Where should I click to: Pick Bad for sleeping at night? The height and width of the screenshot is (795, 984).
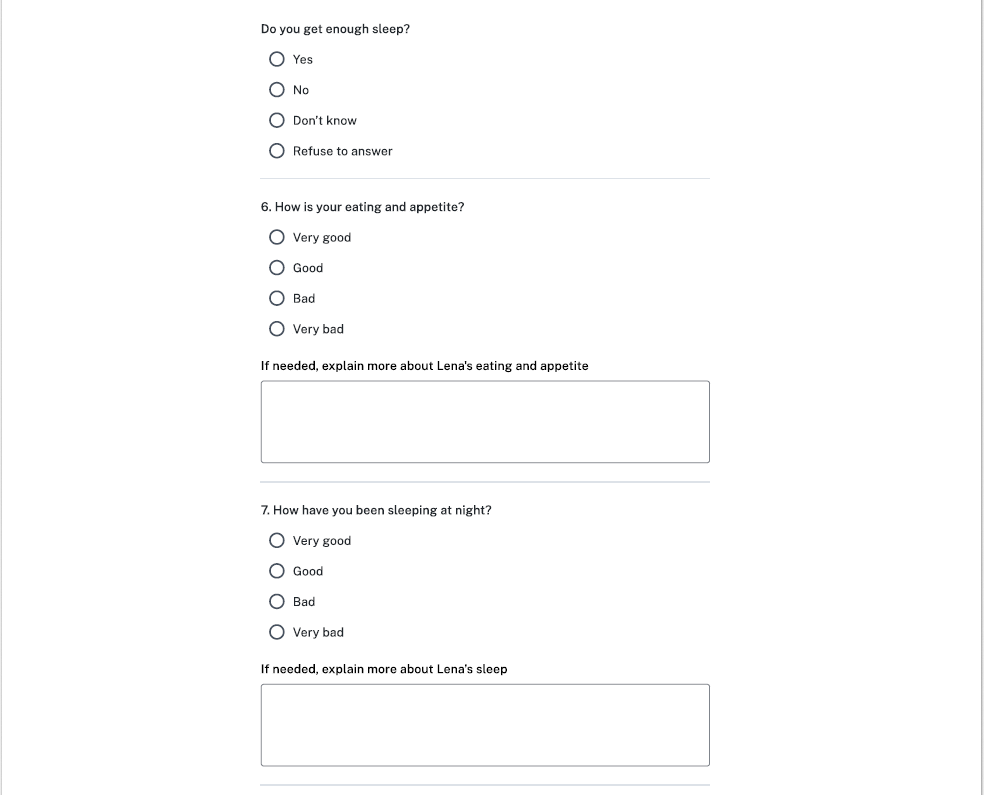click(277, 602)
